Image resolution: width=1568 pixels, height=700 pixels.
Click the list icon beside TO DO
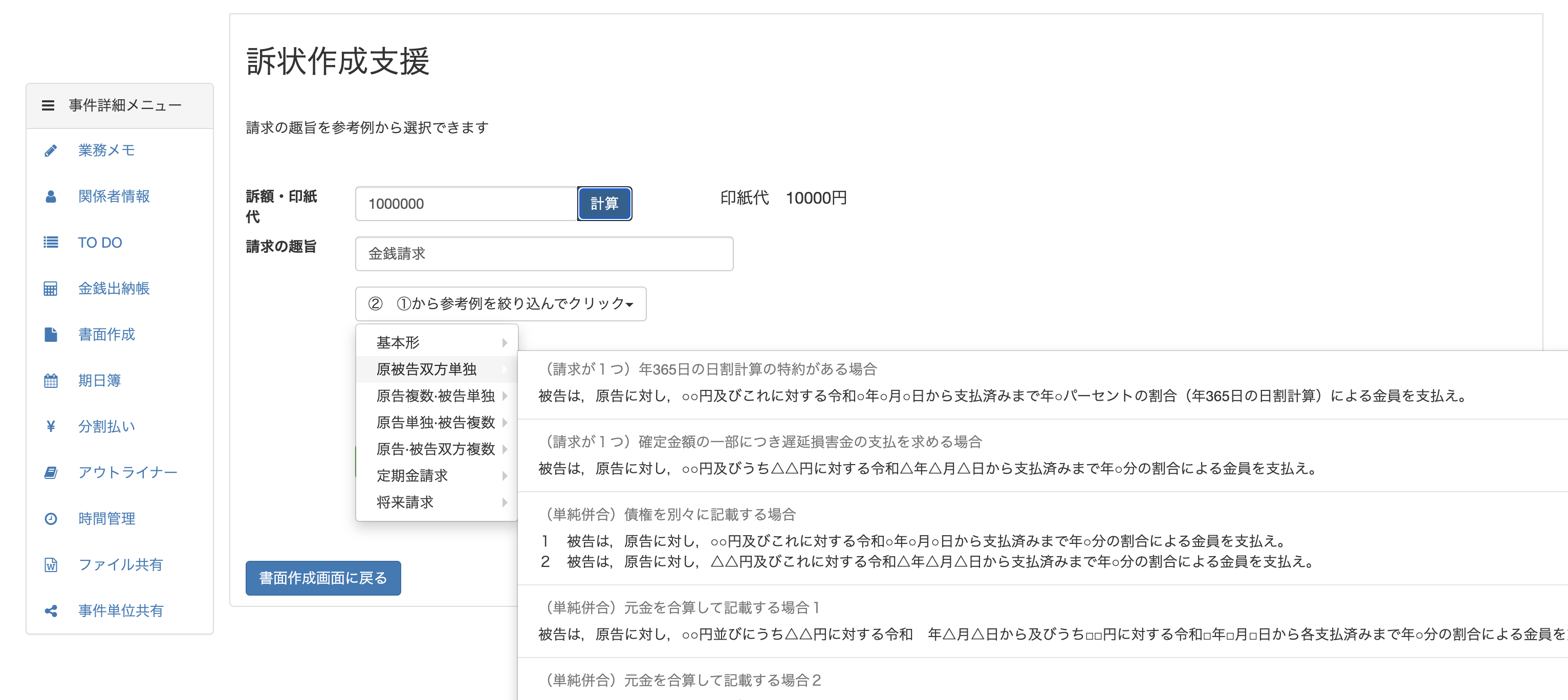(x=51, y=242)
